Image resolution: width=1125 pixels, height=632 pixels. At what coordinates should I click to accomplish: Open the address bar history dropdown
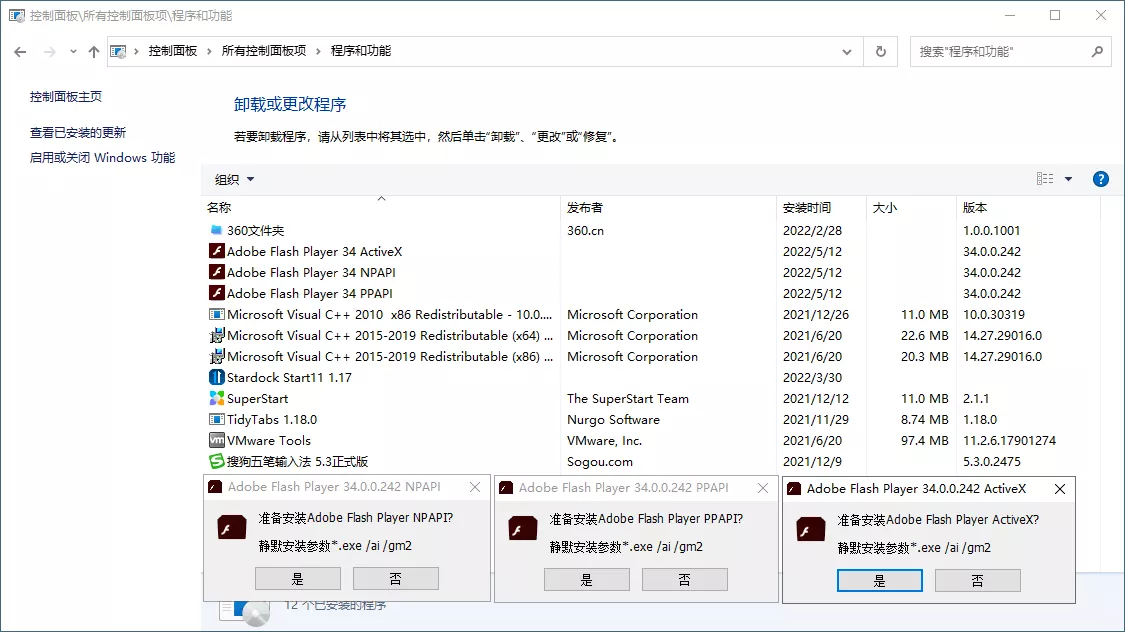point(846,51)
